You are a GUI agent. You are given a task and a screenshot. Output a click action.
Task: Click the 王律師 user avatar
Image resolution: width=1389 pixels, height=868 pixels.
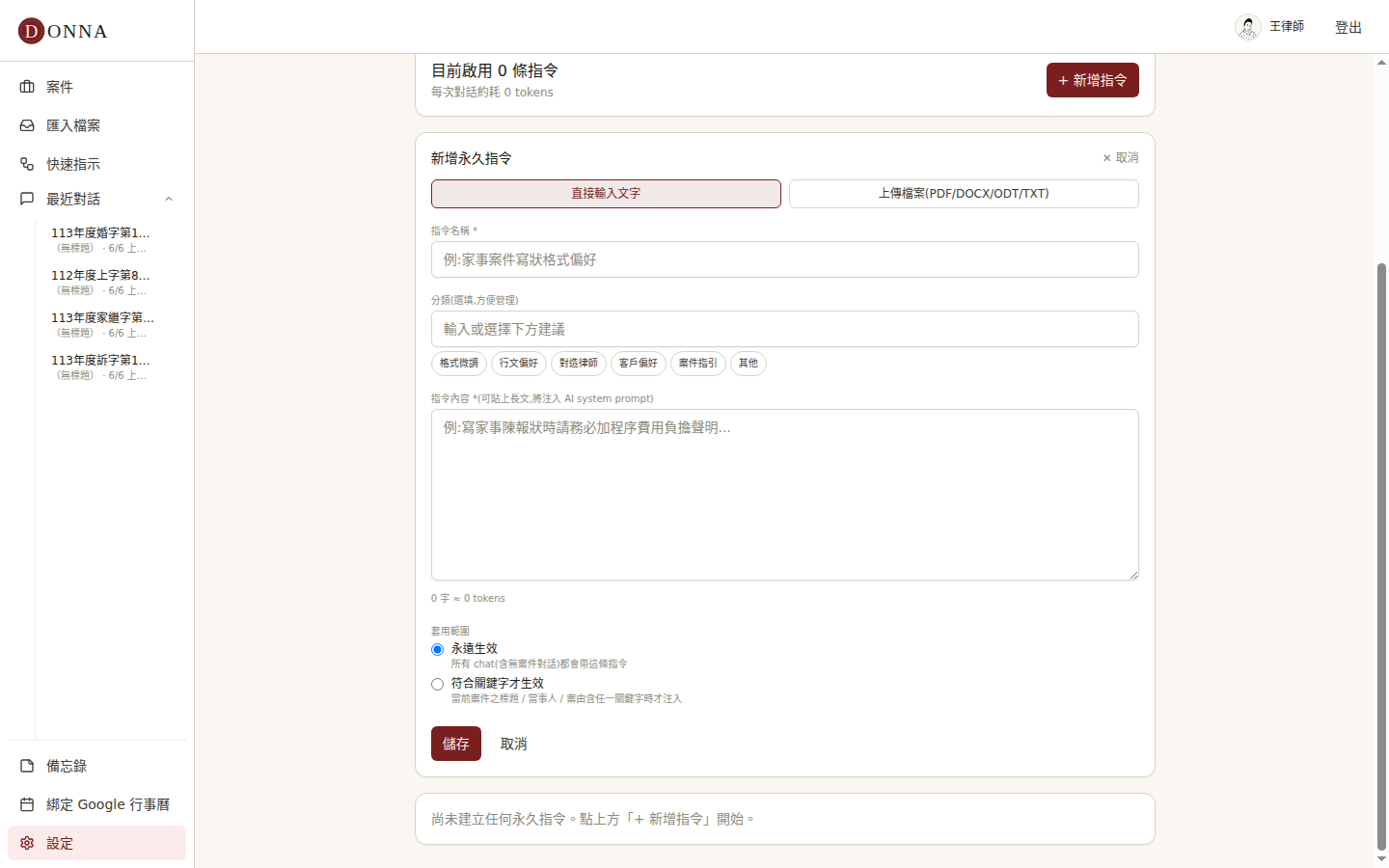tap(1248, 27)
